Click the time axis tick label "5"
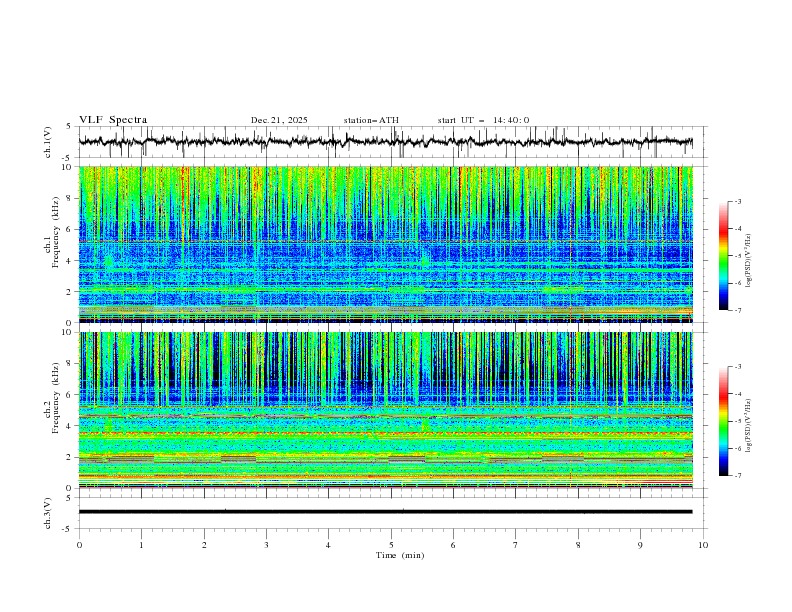Image resolution: width=792 pixels, height=612 pixels. coord(391,545)
